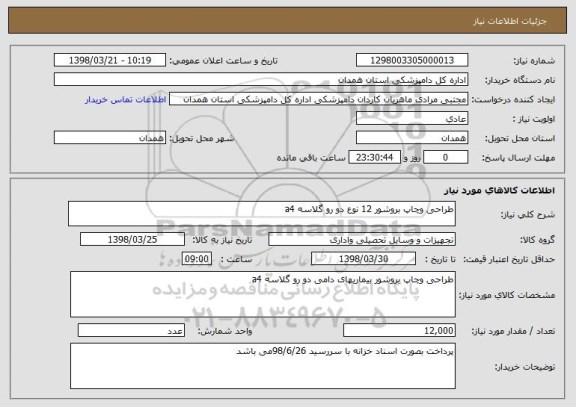Screen dimensions: 576x407
Task: Click the buyer notes text box (توضیحات خریدار)
Action: pos(263,366)
